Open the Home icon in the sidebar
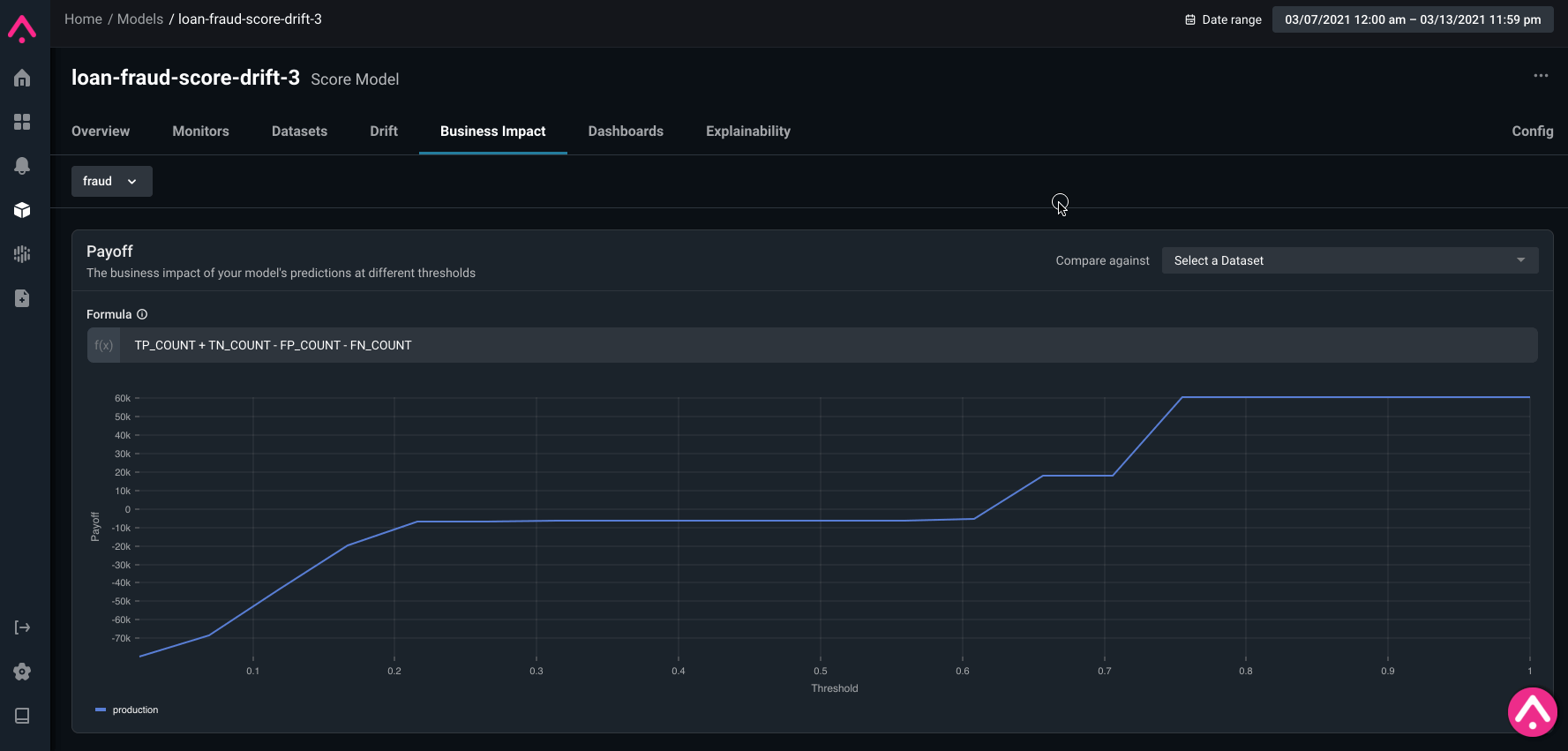The width and height of the screenshot is (1568, 751). [x=22, y=78]
